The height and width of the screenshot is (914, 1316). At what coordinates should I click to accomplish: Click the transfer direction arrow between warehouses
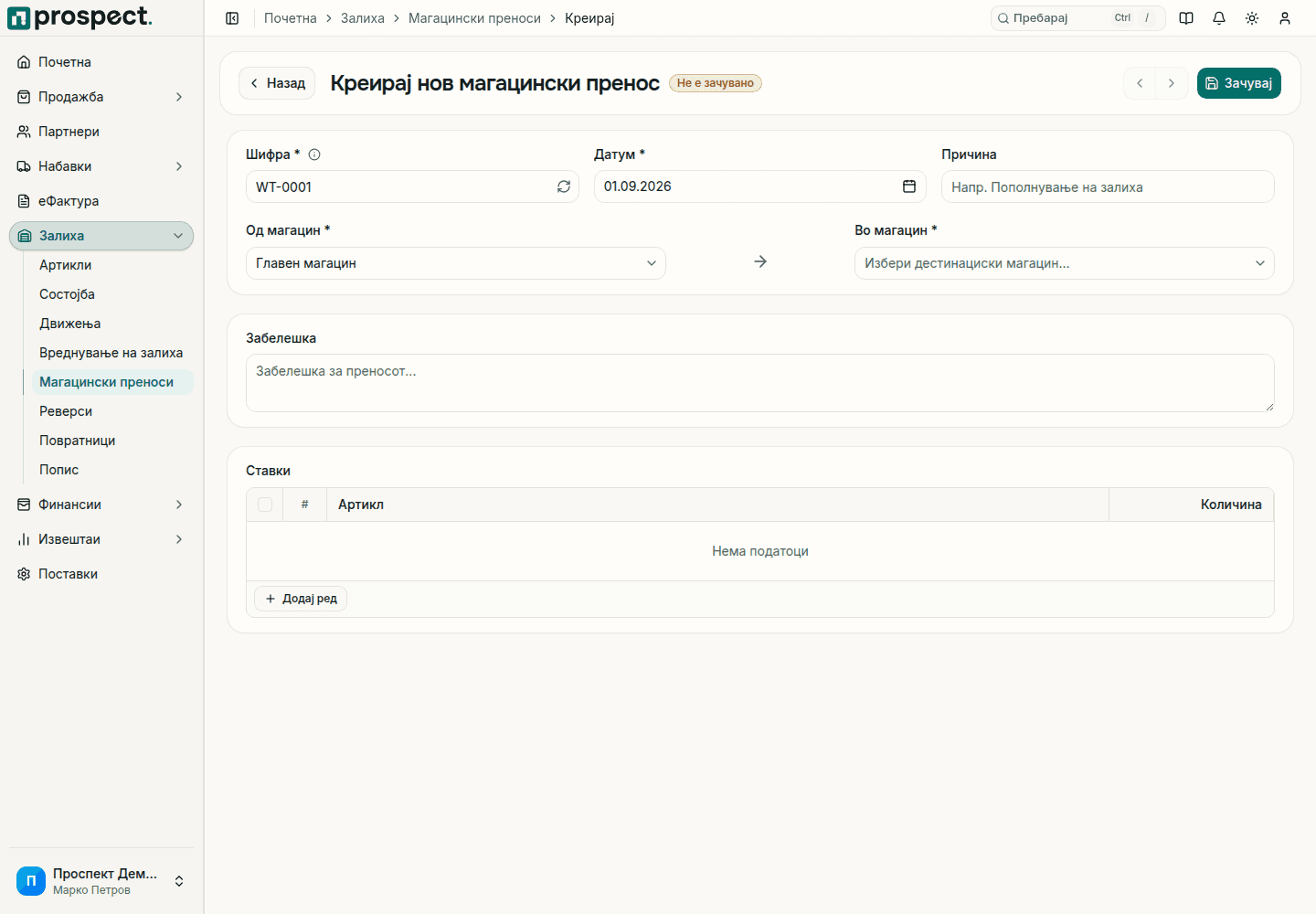[x=760, y=262]
